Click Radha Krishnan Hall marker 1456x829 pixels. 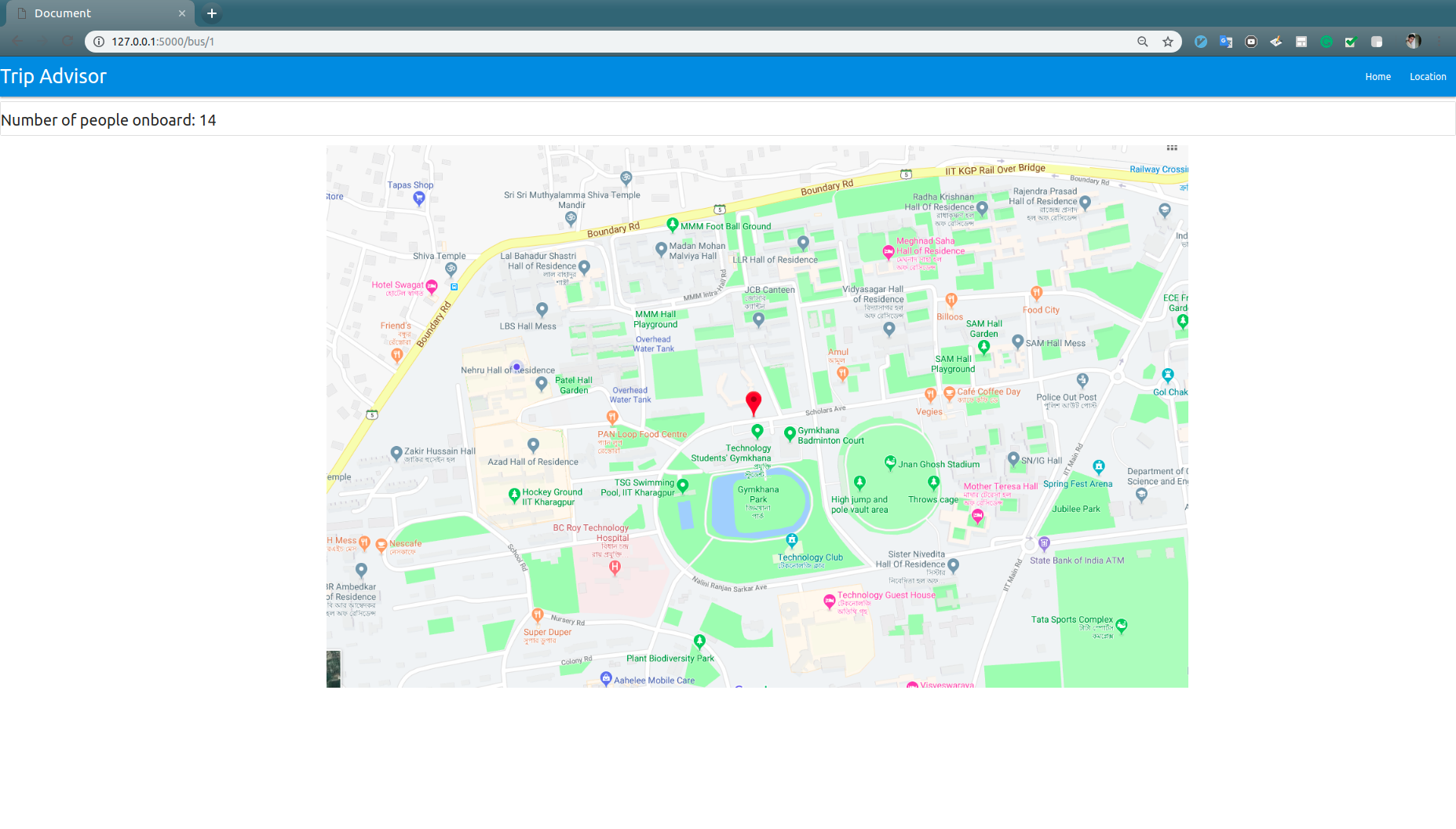[x=982, y=208]
